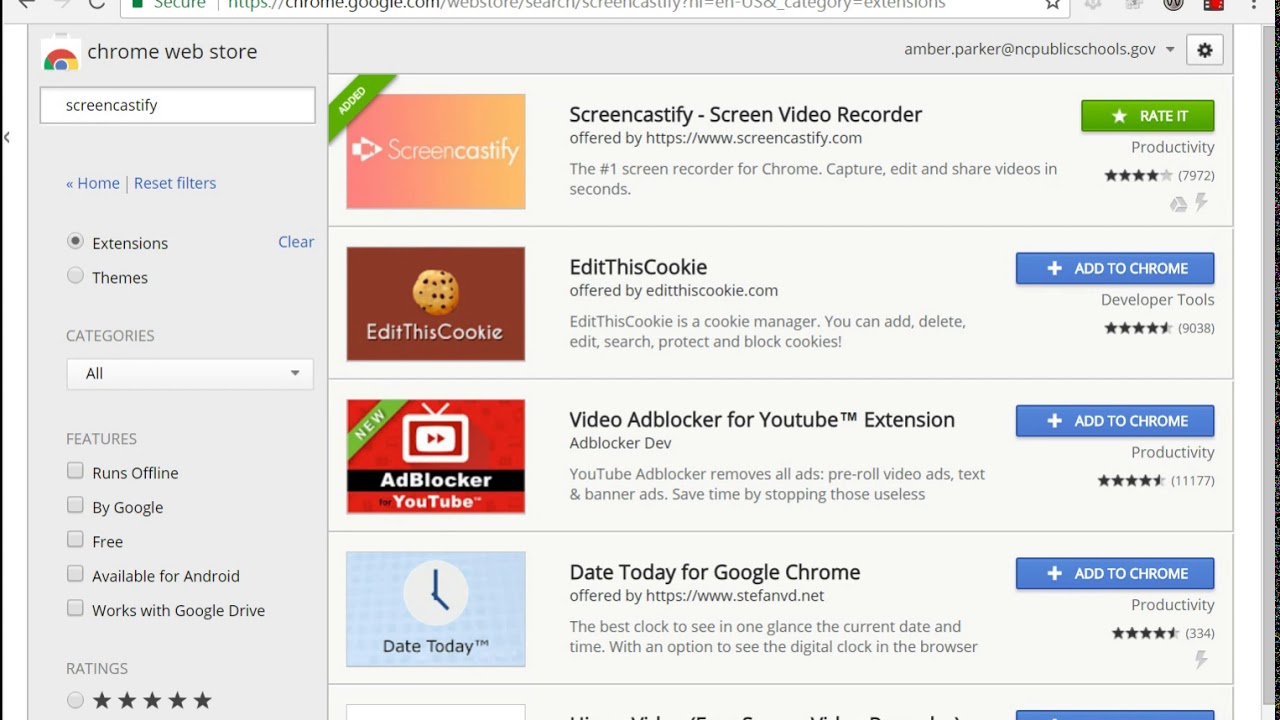The image size is (1280, 720).
Task: Click 'EditThisCookie is a cookie manager' description
Action: coord(767,331)
